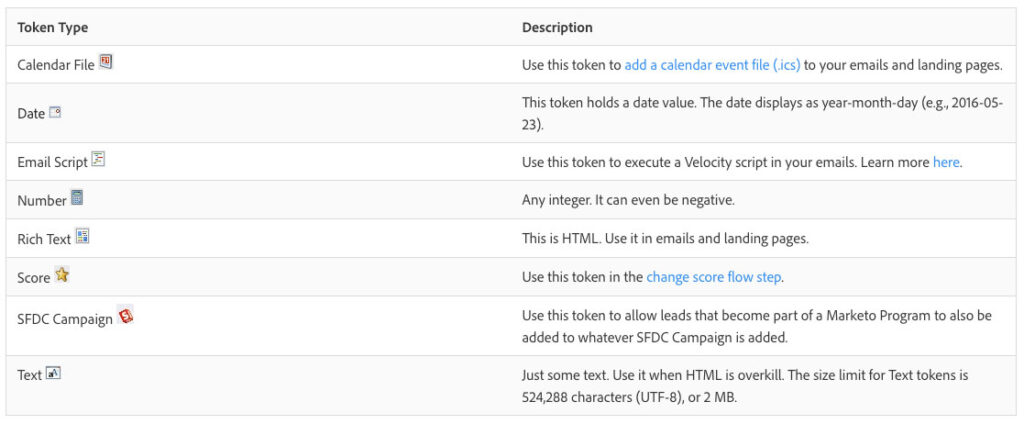Click the Rich Text token icon
The image size is (1024, 424).
click(x=83, y=236)
